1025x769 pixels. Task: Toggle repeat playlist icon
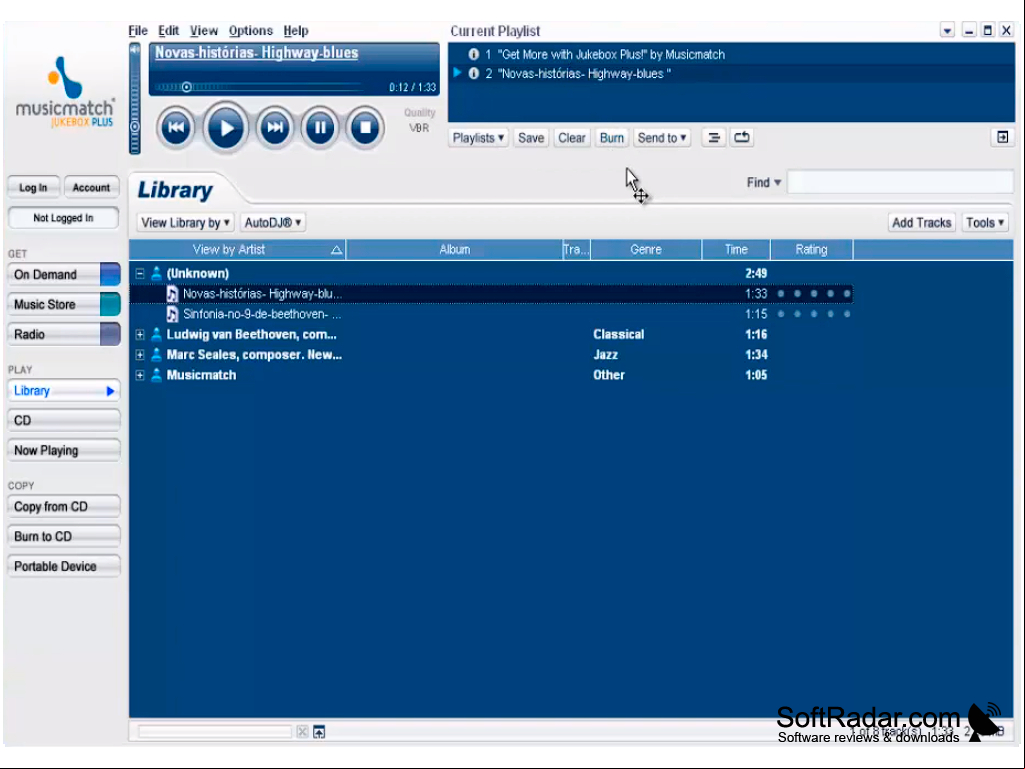(x=742, y=137)
